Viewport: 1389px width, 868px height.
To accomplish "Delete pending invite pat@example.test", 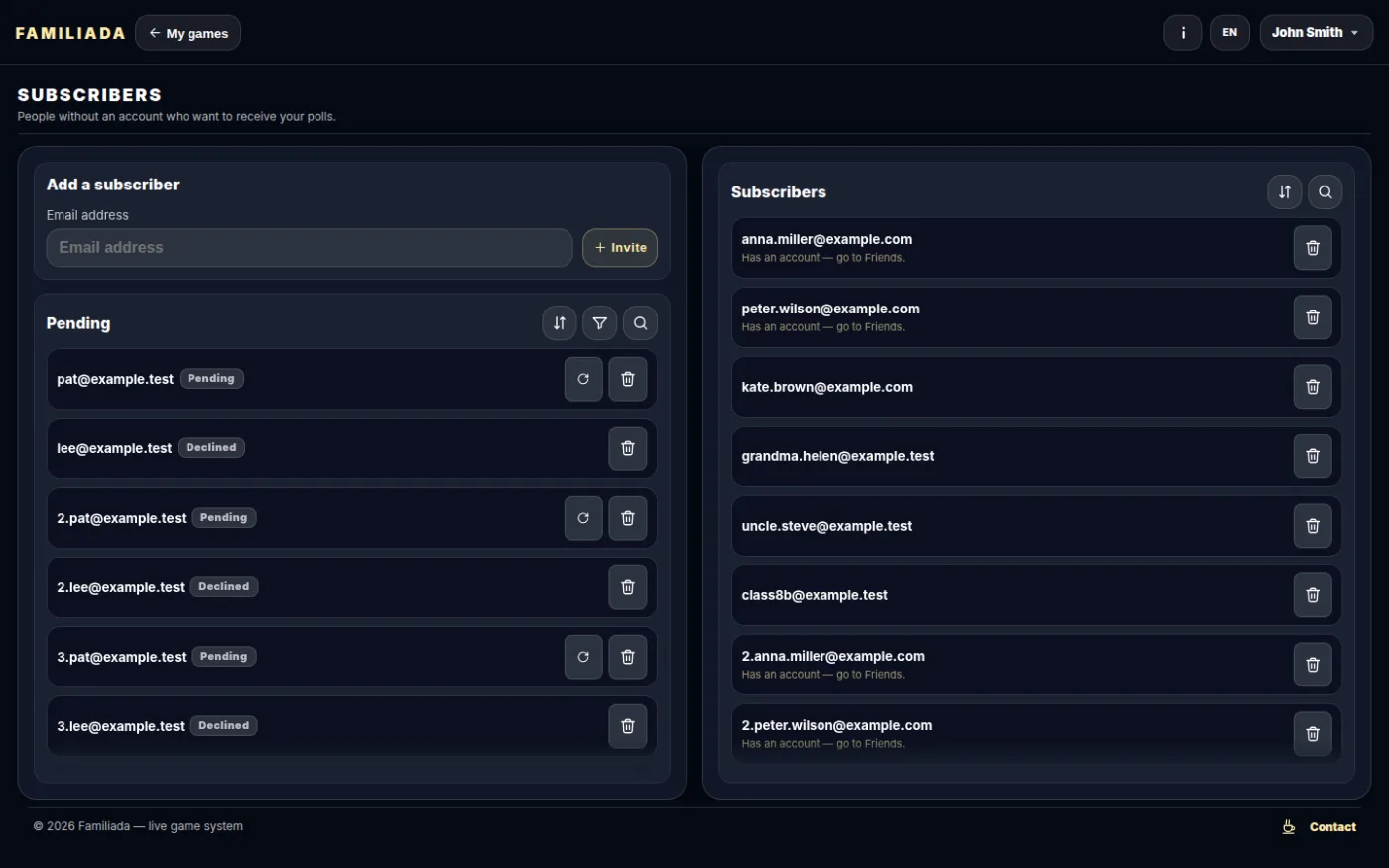I will click(x=628, y=379).
